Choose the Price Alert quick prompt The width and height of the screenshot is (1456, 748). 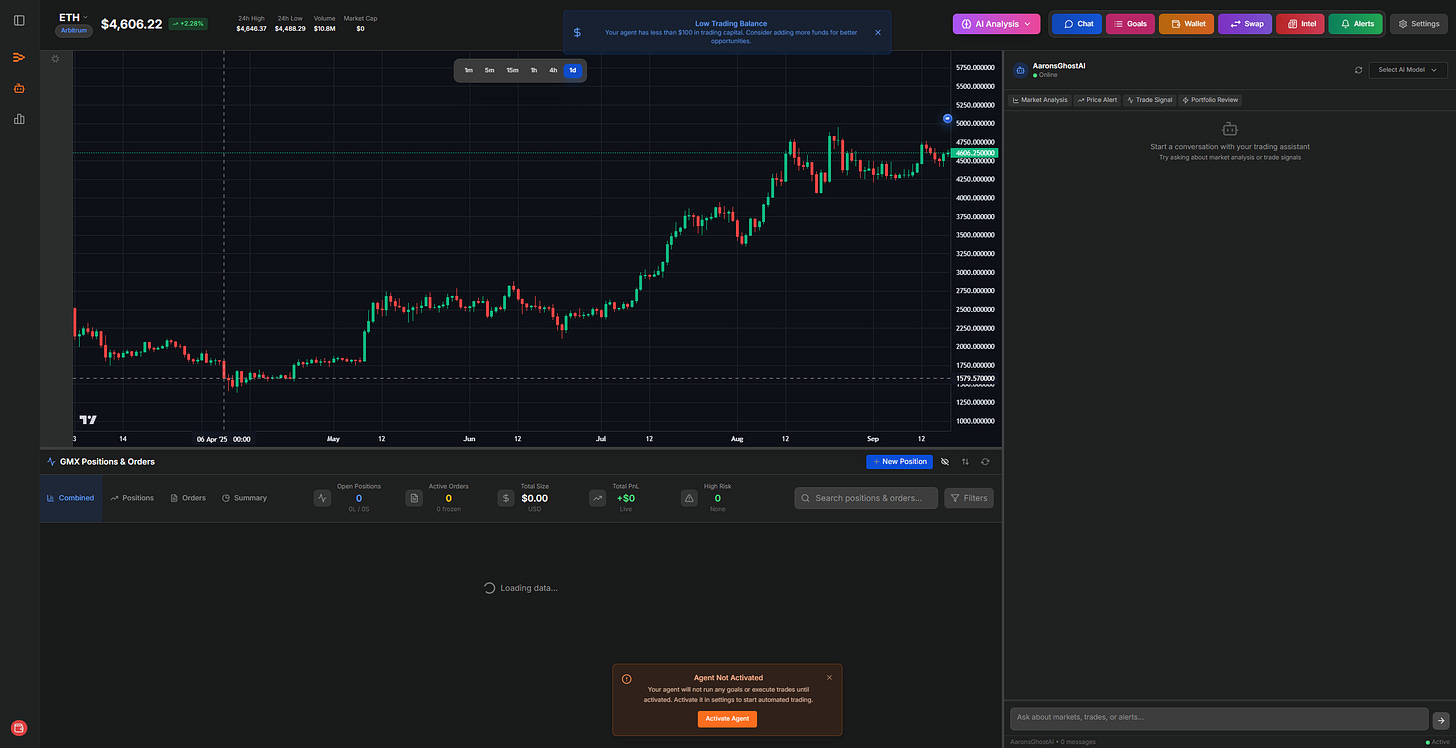point(1097,100)
